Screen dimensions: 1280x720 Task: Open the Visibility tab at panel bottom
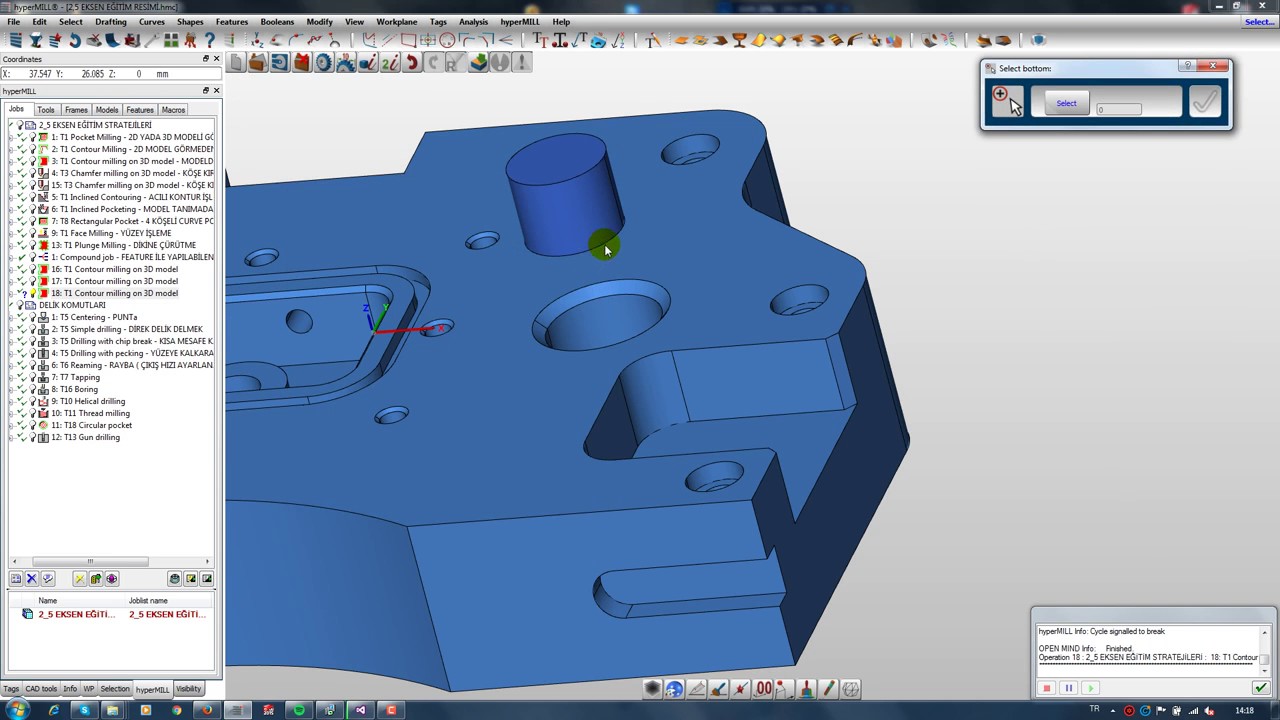pyautogui.click(x=188, y=689)
